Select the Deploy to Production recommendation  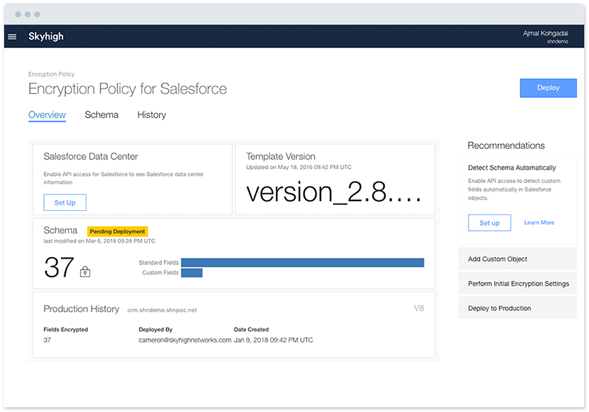517,308
